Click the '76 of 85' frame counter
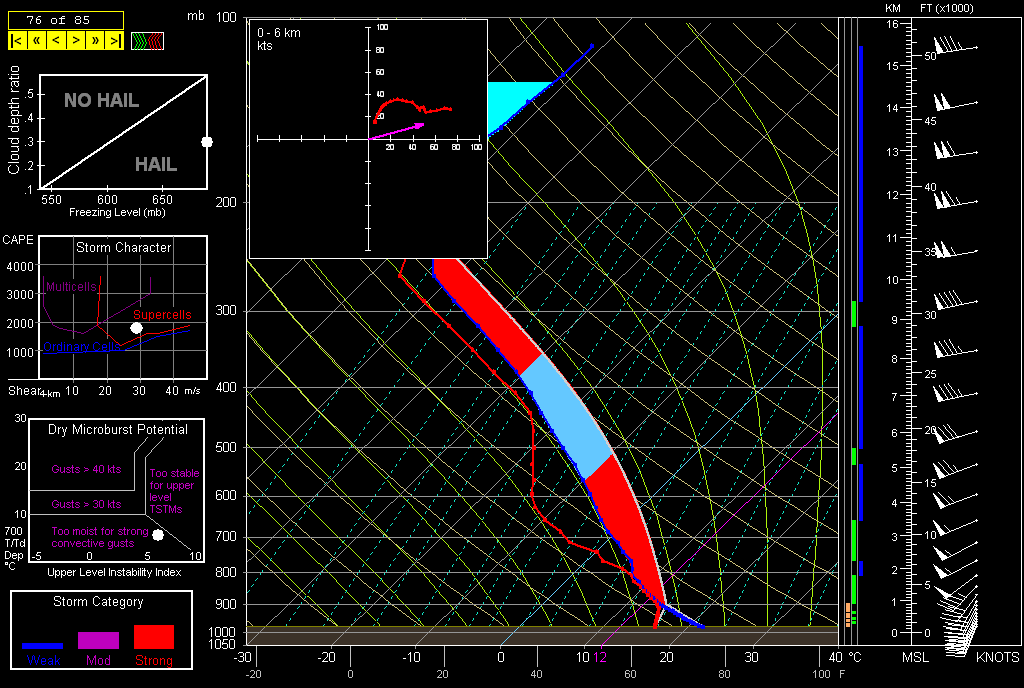 coord(65,20)
